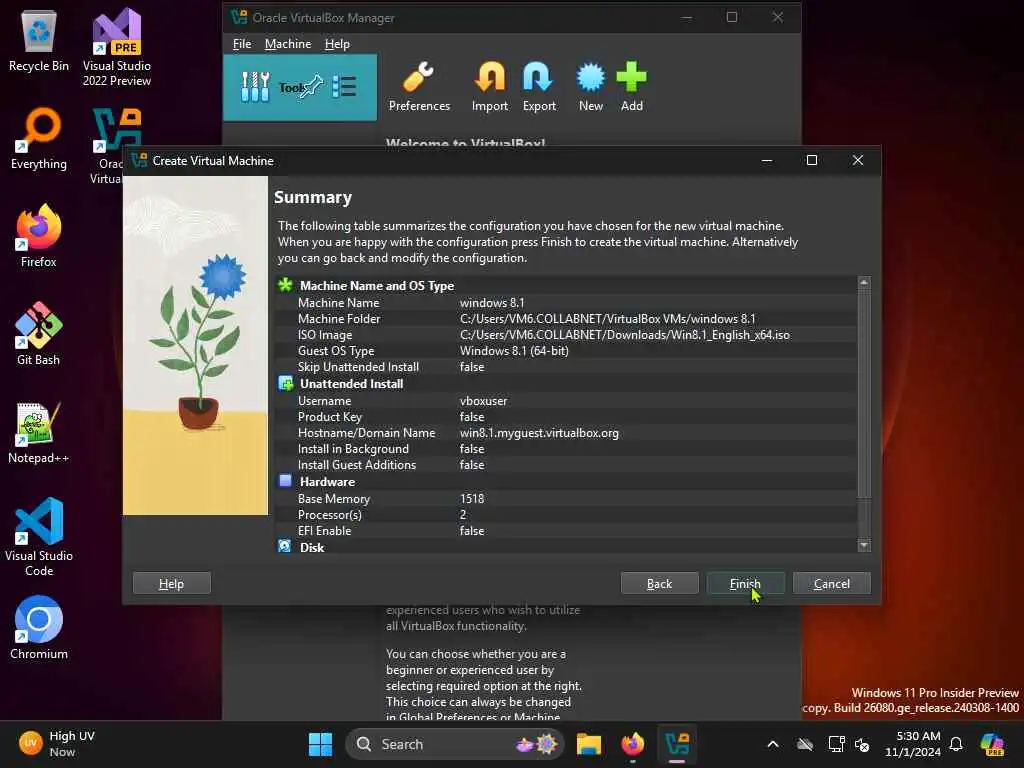This screenshot has width=1024, height=768.
Task: Cancel the Create Virtual Machine wizard
Action: 831,583
